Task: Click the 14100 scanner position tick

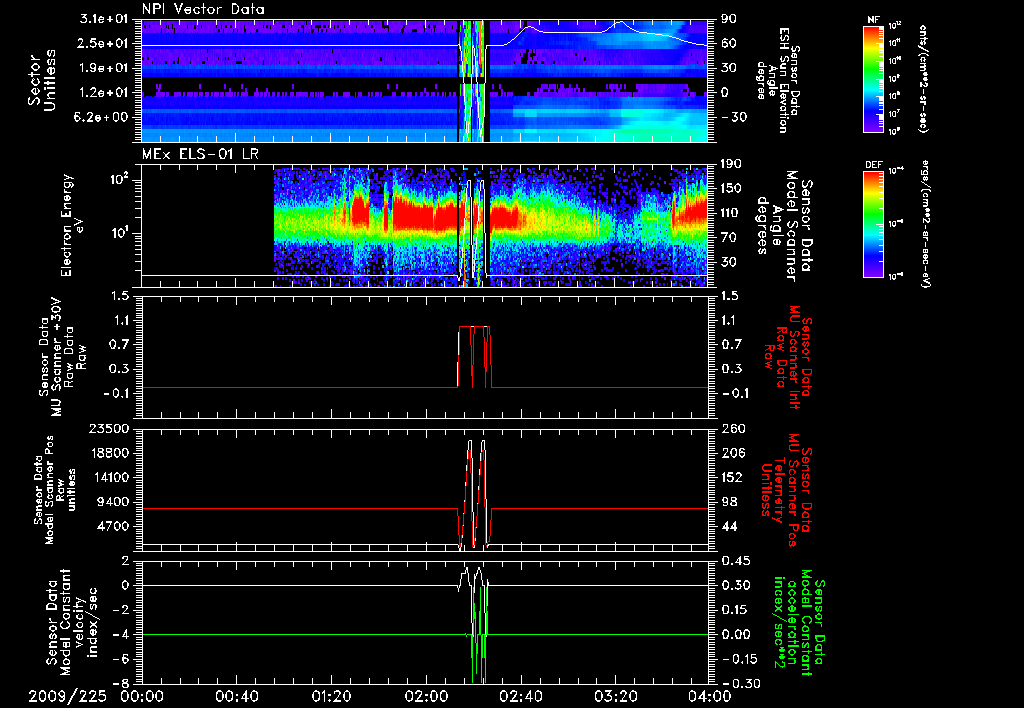Action: coord(108,478)
